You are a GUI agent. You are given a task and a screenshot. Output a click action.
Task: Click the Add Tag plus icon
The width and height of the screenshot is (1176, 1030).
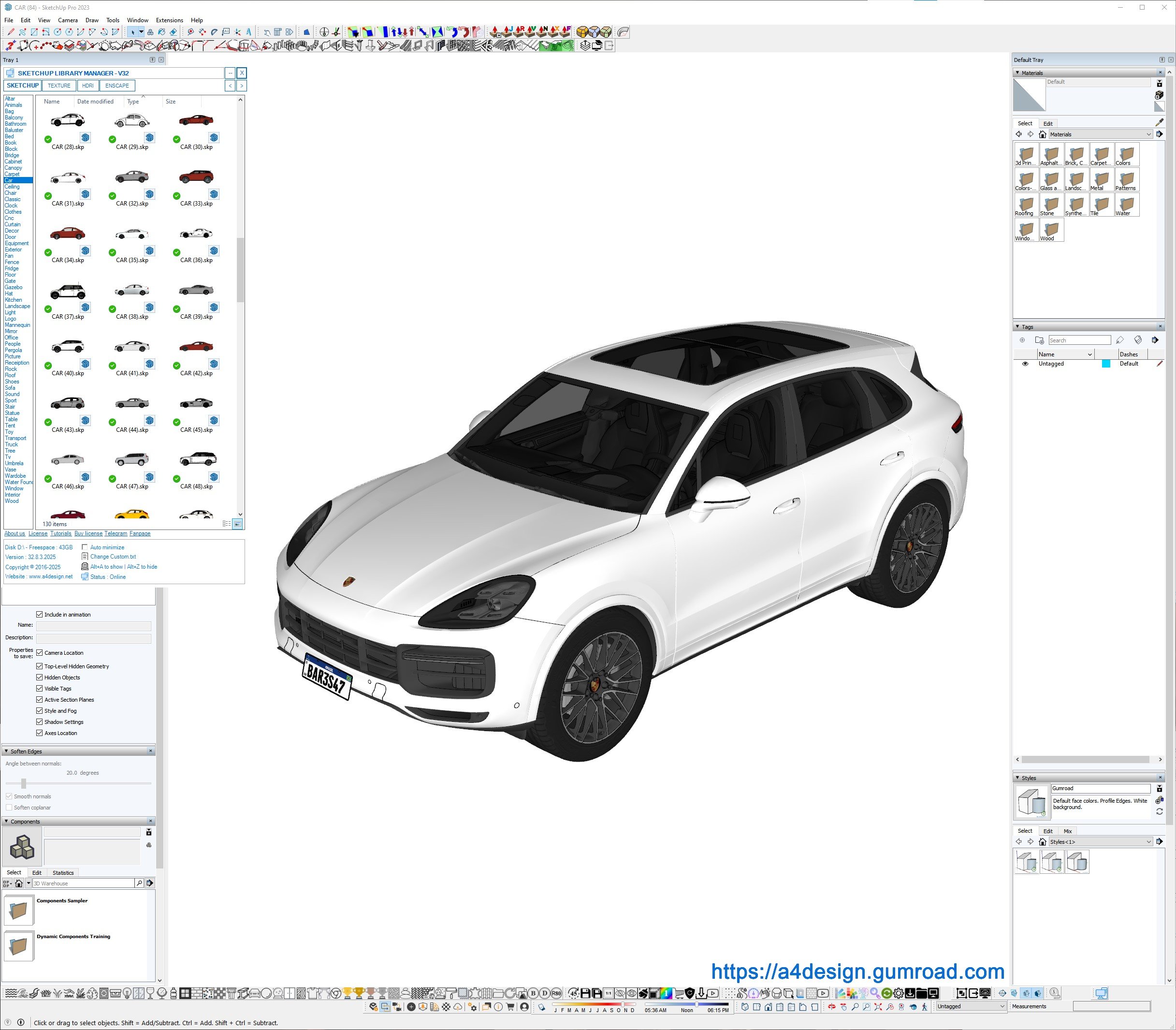coord(1022,340)
